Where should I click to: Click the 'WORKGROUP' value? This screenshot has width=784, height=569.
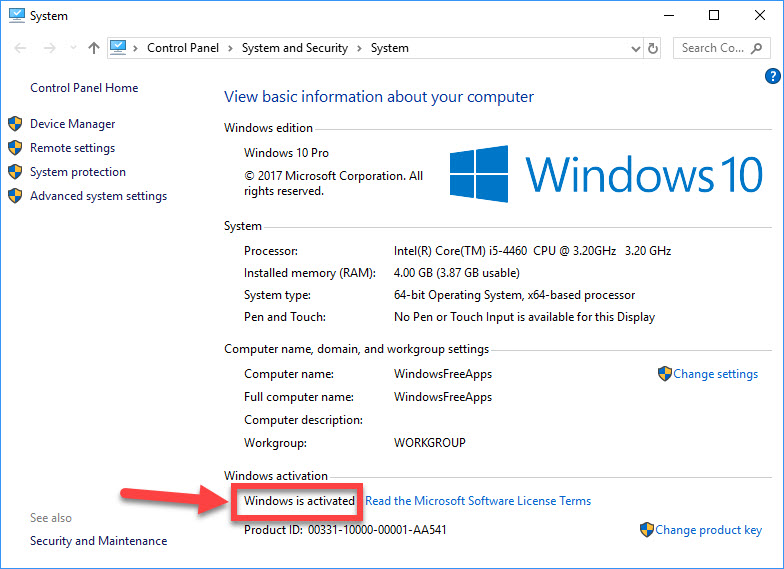pyautogui.click(x=430, y=443)
